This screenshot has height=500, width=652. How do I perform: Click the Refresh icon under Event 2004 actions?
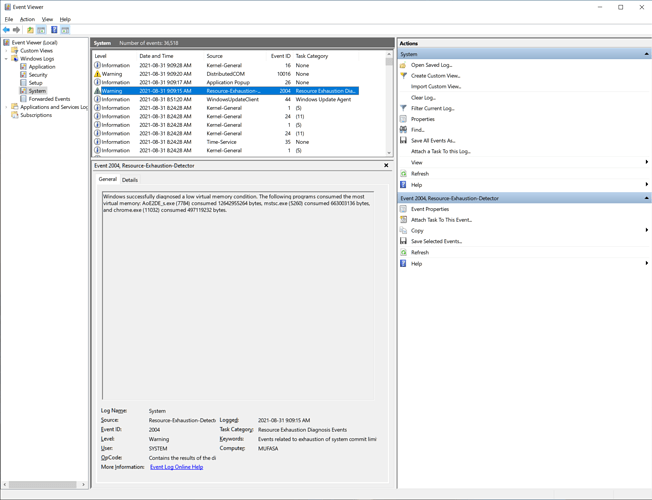(403, 252)
